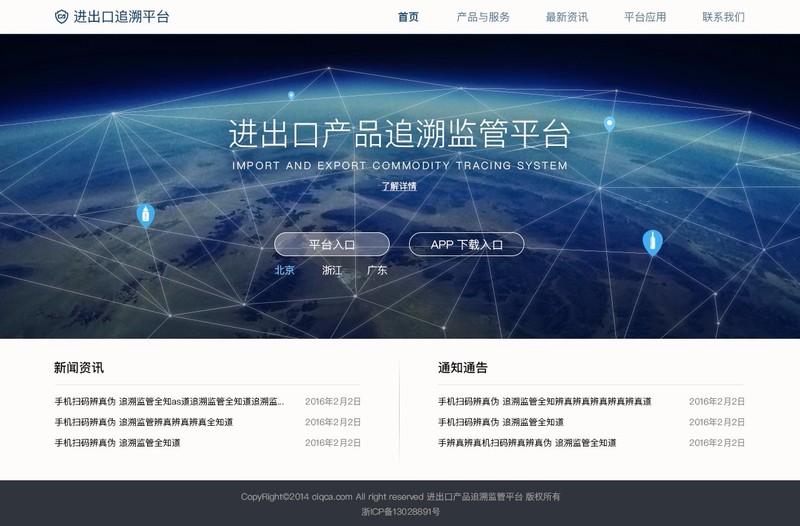Click the 平台入口 button
Image resolution: width=800 pixels, height=526 pixels.
point(332,244)
